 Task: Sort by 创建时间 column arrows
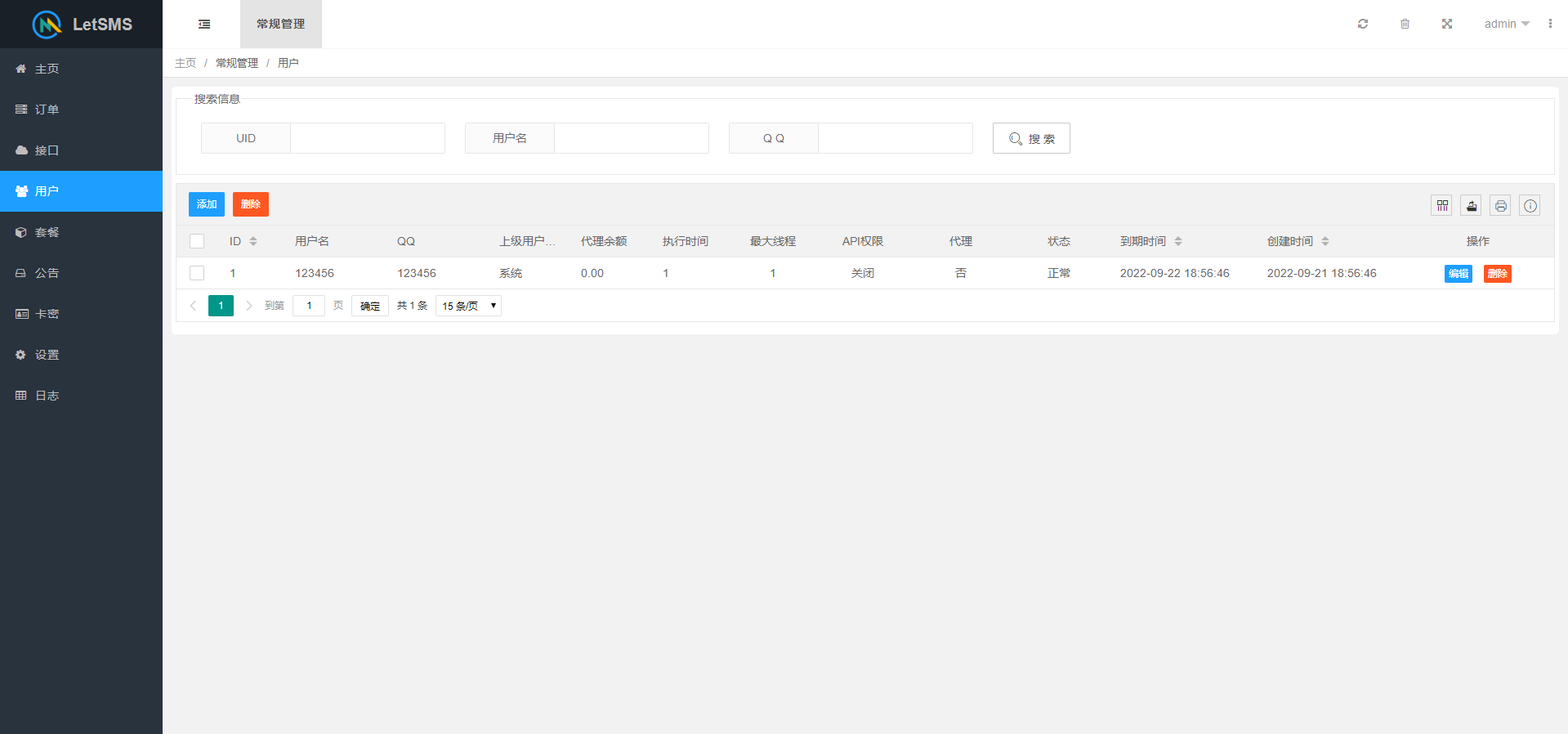pyautogui.click(x=1325, y=241)
